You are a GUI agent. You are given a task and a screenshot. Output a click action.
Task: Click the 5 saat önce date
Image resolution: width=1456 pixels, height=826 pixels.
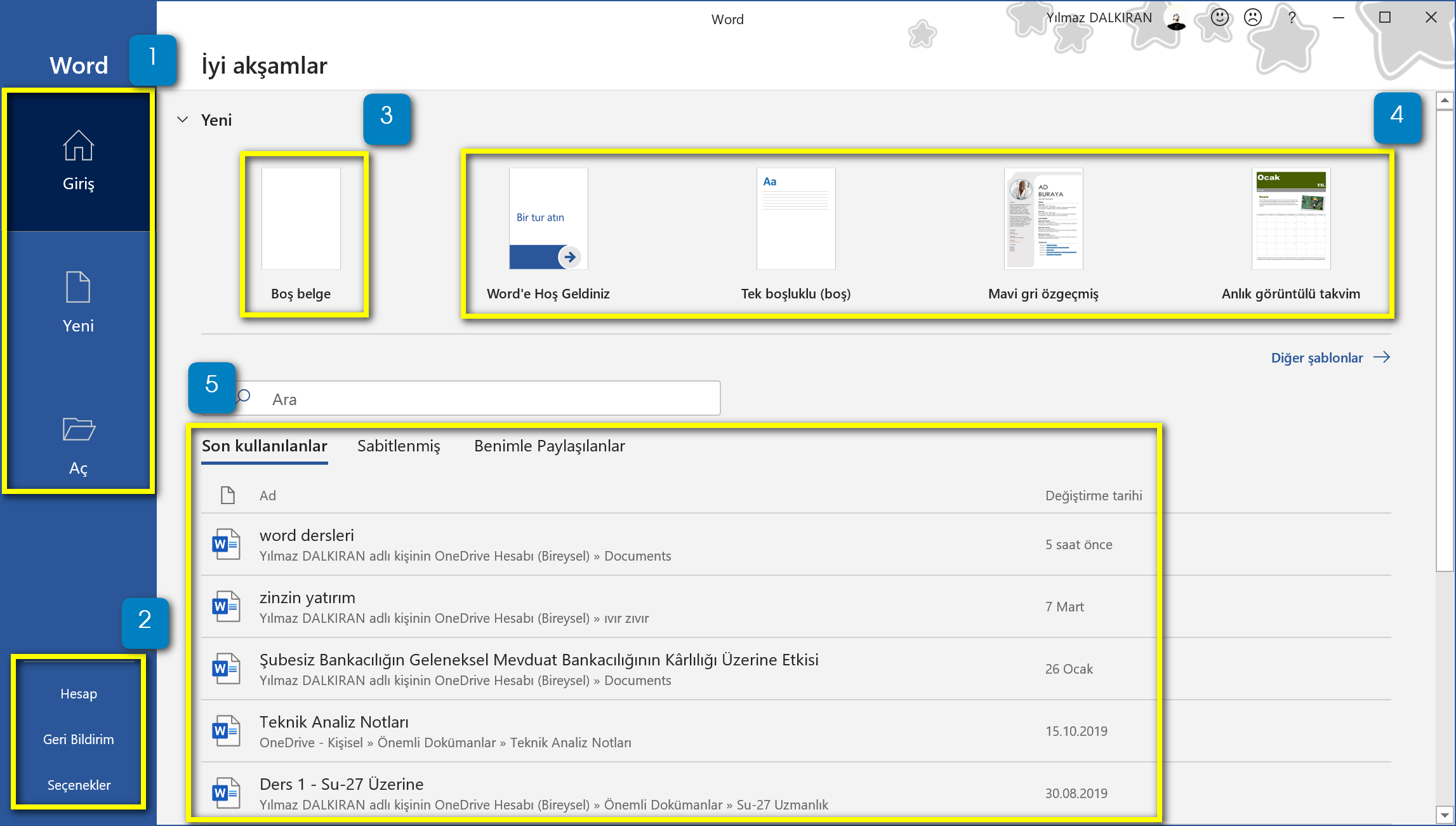[1079, 545]
